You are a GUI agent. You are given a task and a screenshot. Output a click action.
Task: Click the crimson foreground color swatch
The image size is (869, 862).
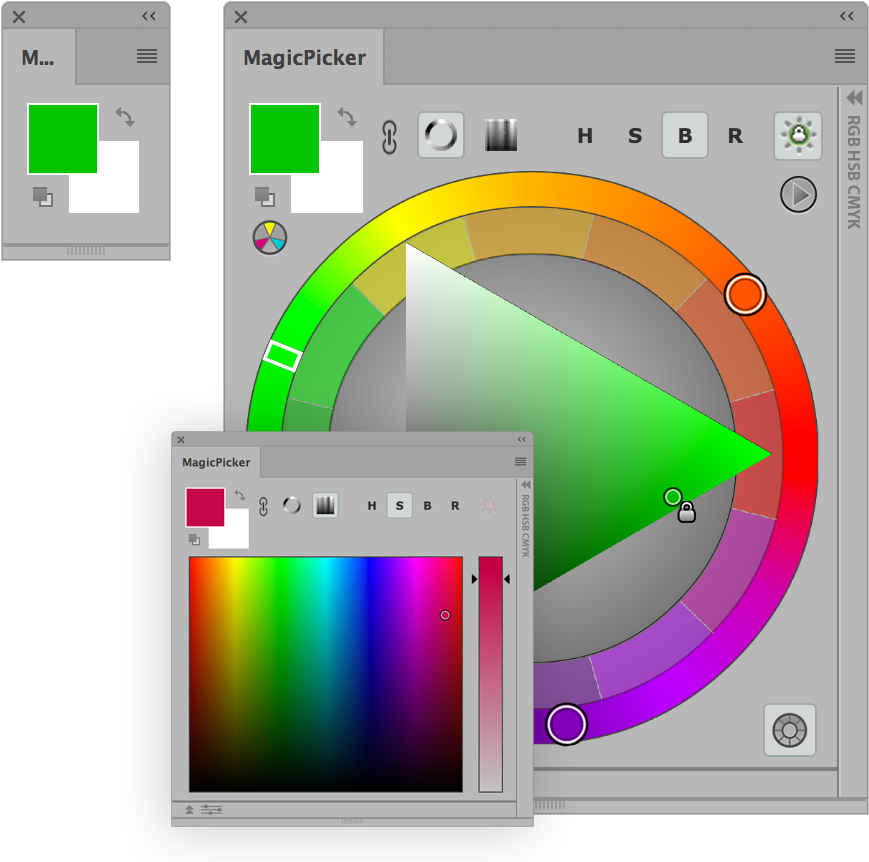point(205,507)
